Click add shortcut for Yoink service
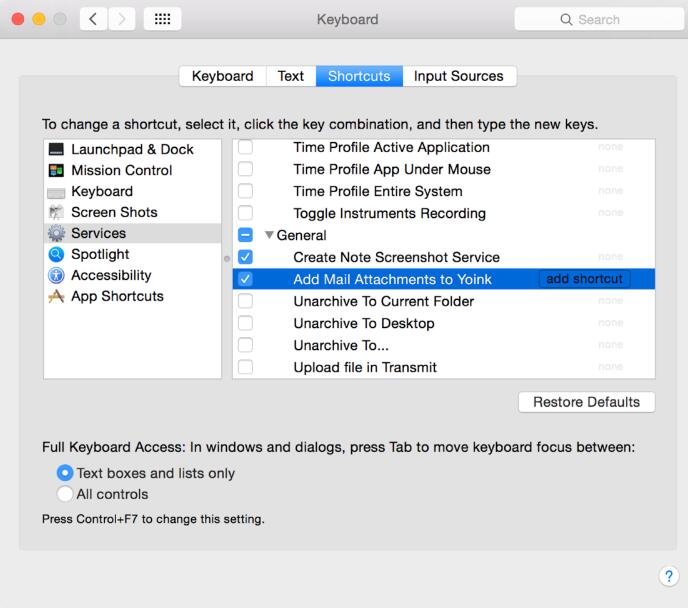688x608 pixels. click(x=584, y=279)
